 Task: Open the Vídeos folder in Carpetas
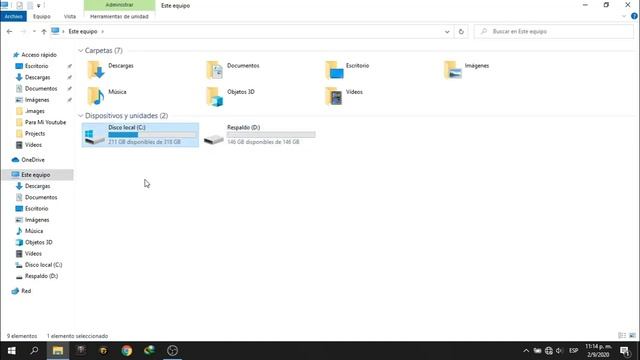(x=344, y=96)
